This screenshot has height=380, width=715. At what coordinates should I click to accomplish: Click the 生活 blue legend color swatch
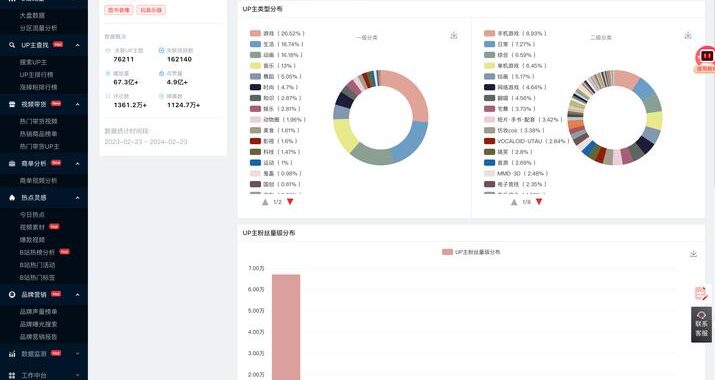click(x=255, y=44)
